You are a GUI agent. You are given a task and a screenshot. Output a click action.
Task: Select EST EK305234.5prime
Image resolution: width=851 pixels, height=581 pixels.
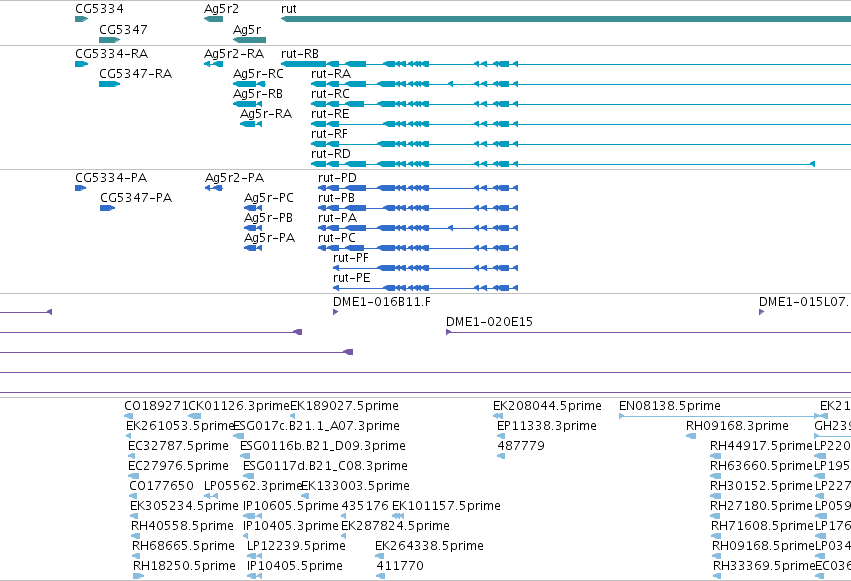[185, 507]
